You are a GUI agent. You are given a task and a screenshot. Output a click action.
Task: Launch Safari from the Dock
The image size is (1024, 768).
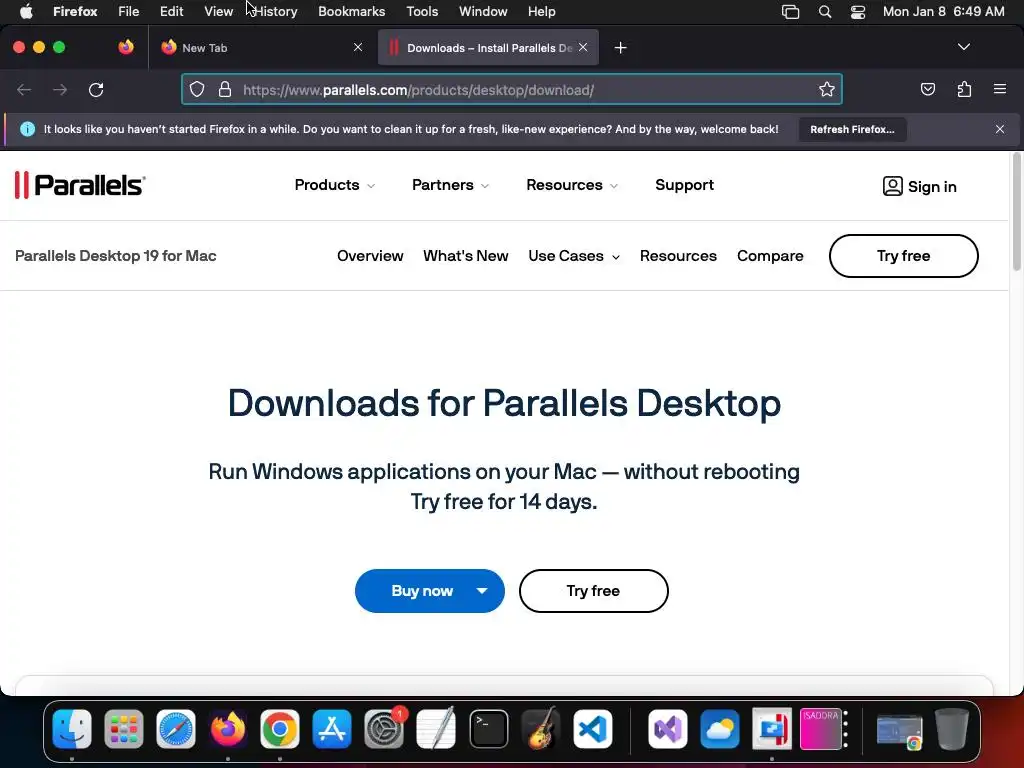176,729
